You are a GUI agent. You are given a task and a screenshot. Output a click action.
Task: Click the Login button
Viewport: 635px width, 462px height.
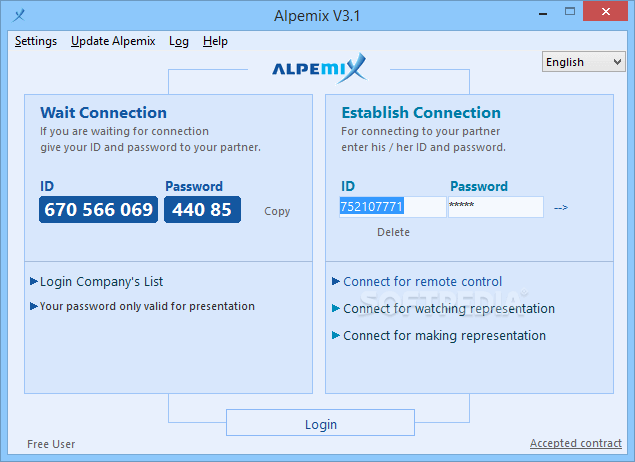[x=320, y=423]
